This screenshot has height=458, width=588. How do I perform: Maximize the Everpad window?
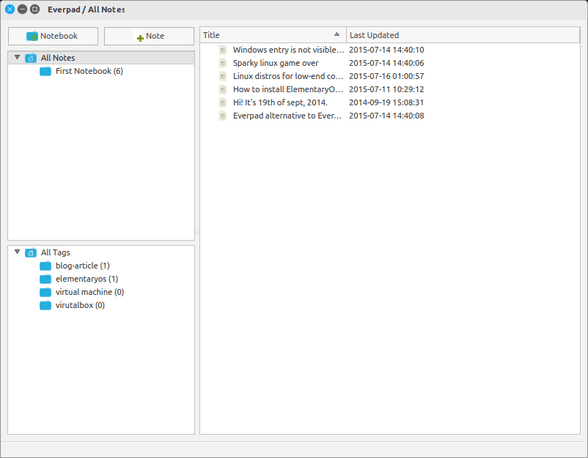pos(35,9)
